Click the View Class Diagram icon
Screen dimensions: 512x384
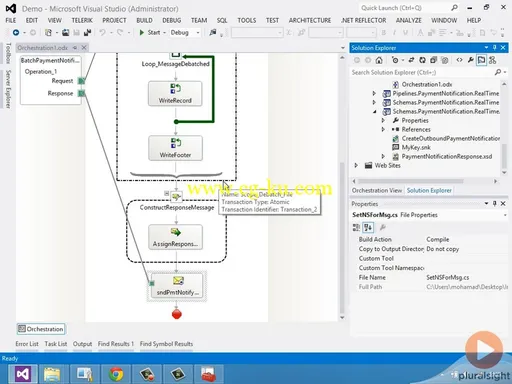493,60
